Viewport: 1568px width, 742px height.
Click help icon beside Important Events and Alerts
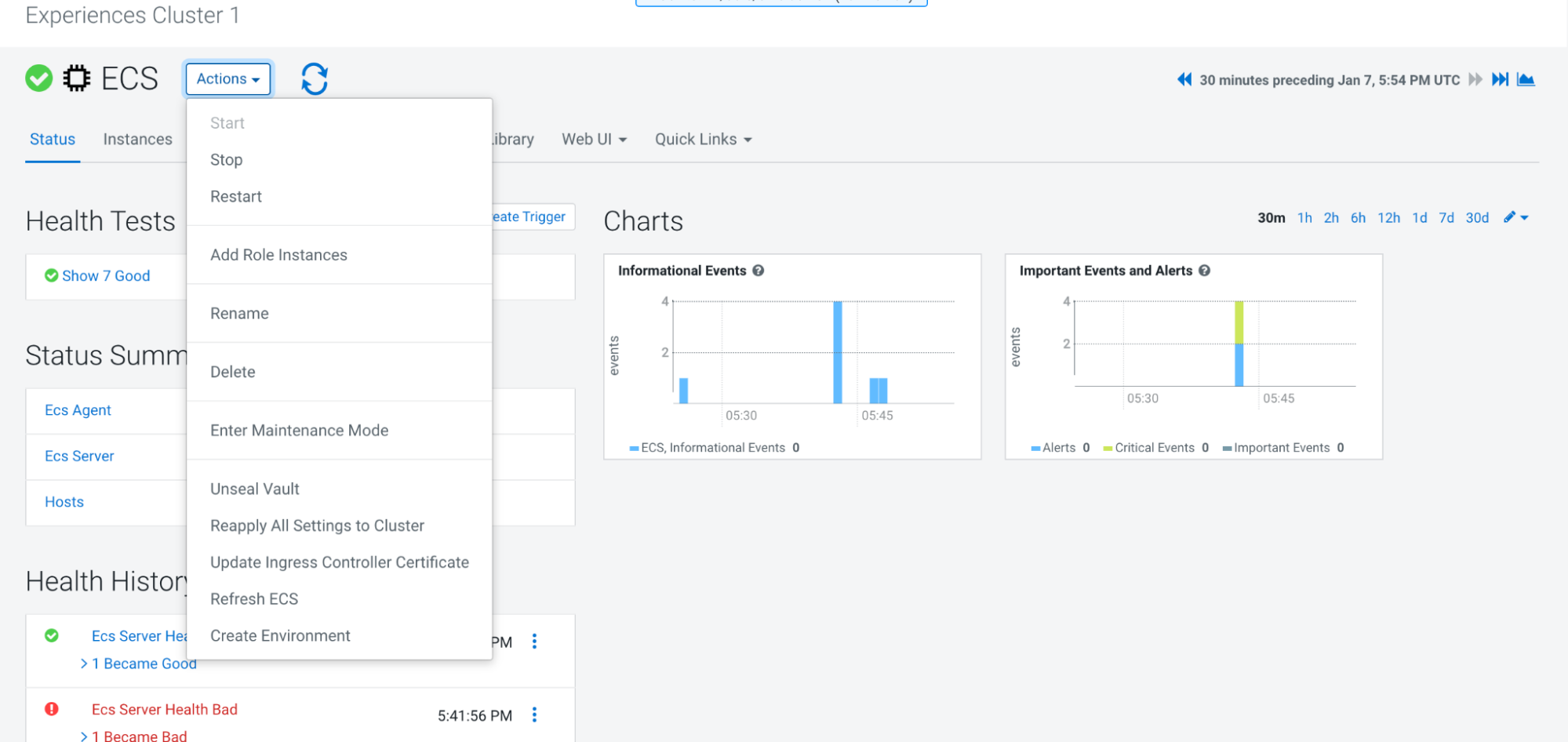[x=1204, y=271]
